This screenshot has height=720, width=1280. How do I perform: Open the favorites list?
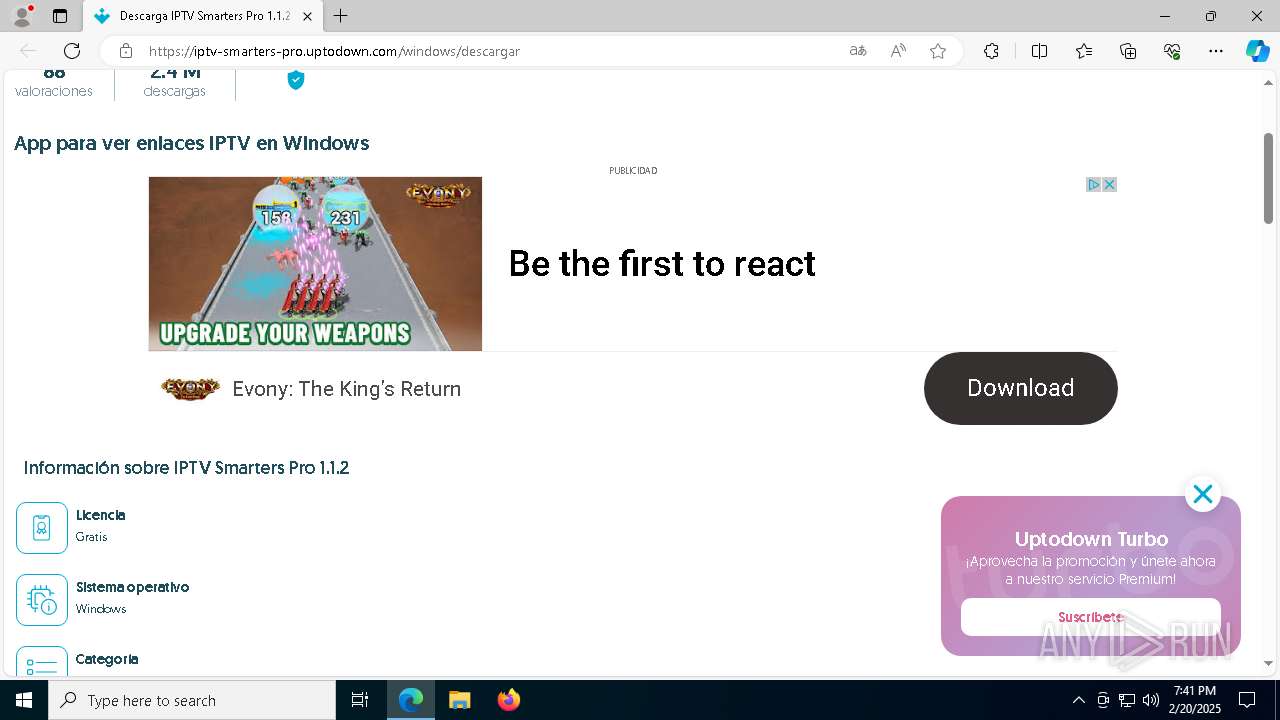tap(1084, 51)
